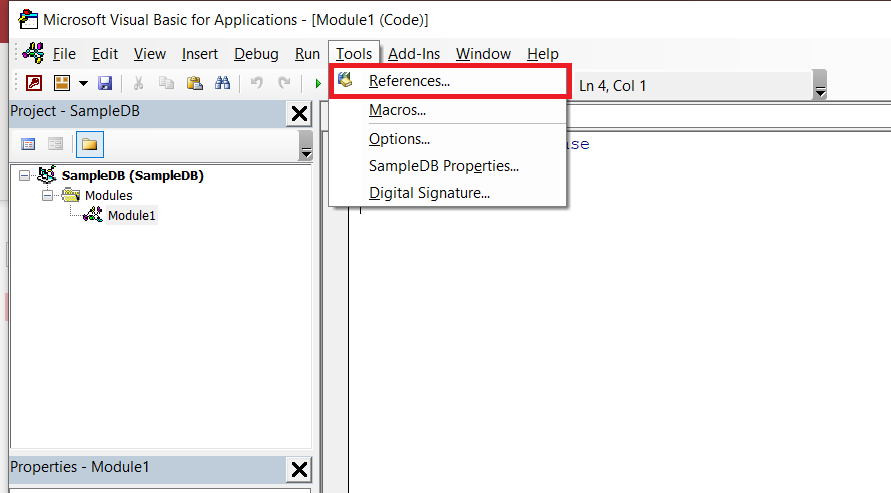Click References icon in Tools menu

click(x=345, y=80)
